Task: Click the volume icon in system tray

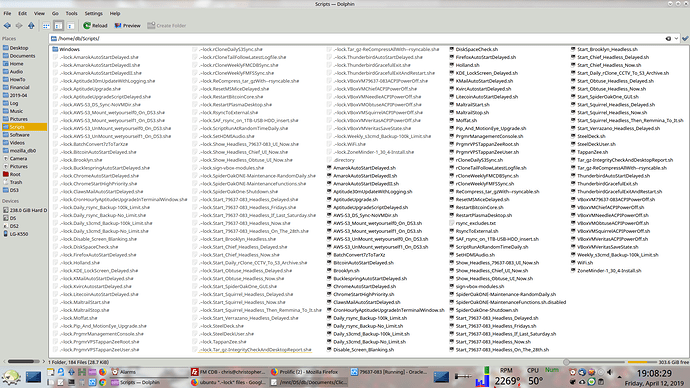Action: [x=610, y=373]
